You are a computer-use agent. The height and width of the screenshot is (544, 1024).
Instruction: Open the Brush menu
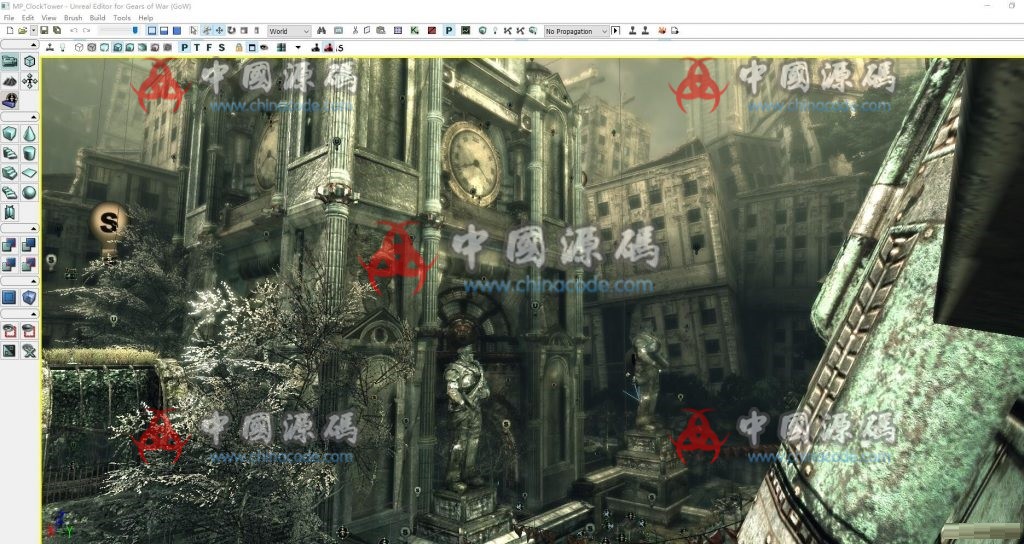73,18
